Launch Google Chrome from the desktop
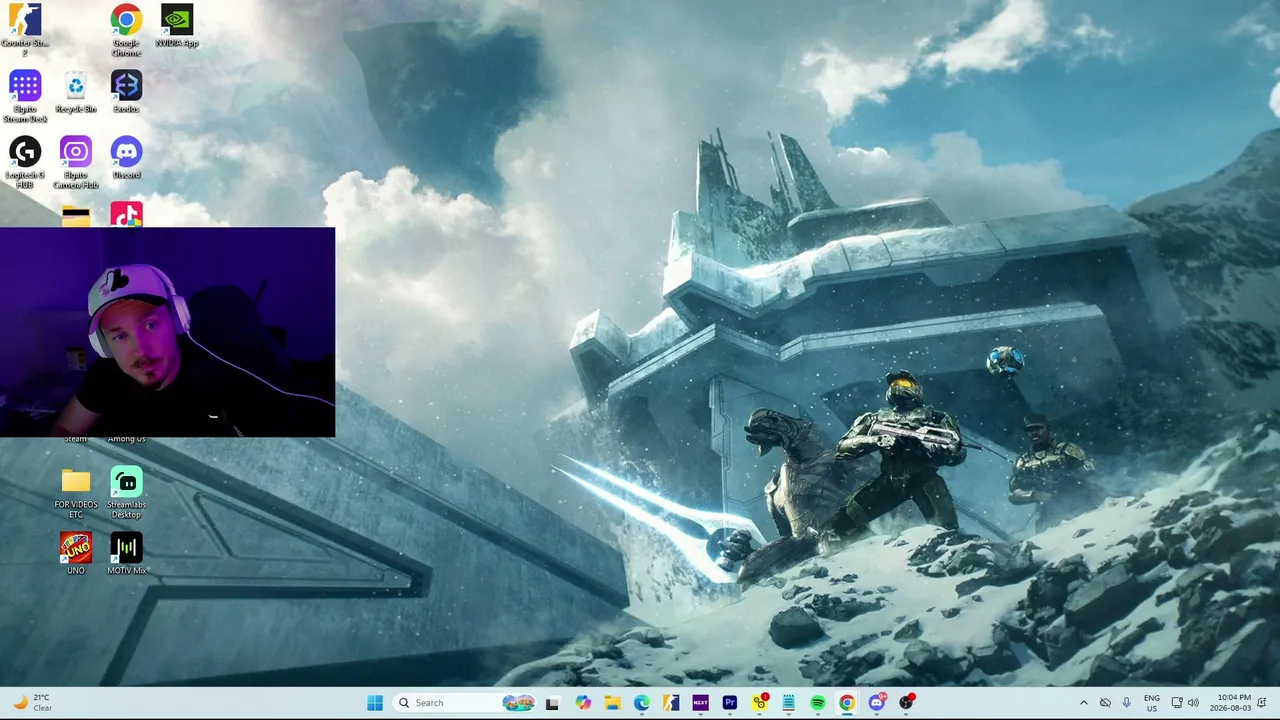Image resolution: width=1280 pixels, height=720 pixels. [126, 30]
